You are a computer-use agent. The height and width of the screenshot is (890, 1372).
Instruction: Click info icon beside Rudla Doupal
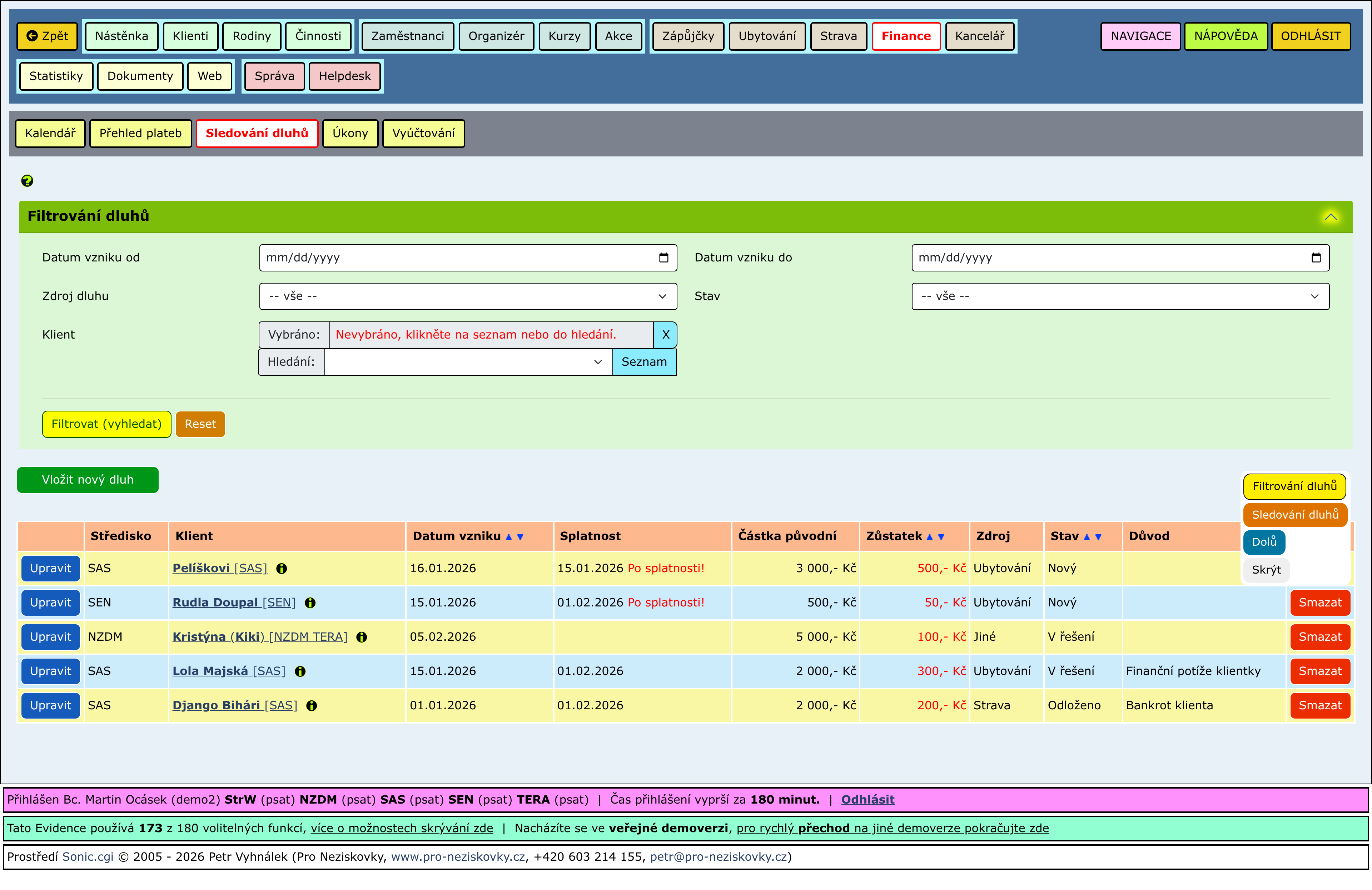coord(310,602)
